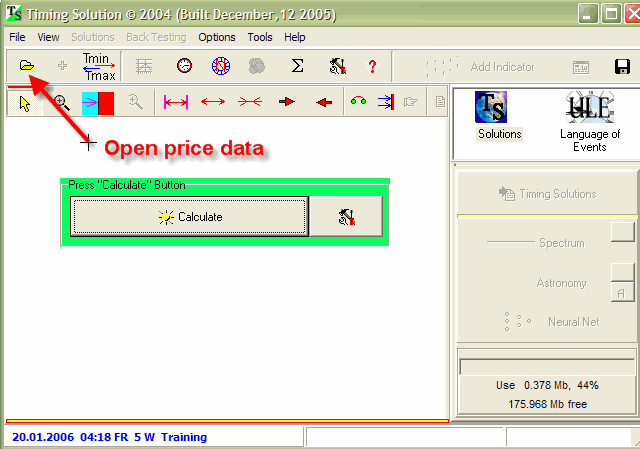Open the File menu

(17, 37)
